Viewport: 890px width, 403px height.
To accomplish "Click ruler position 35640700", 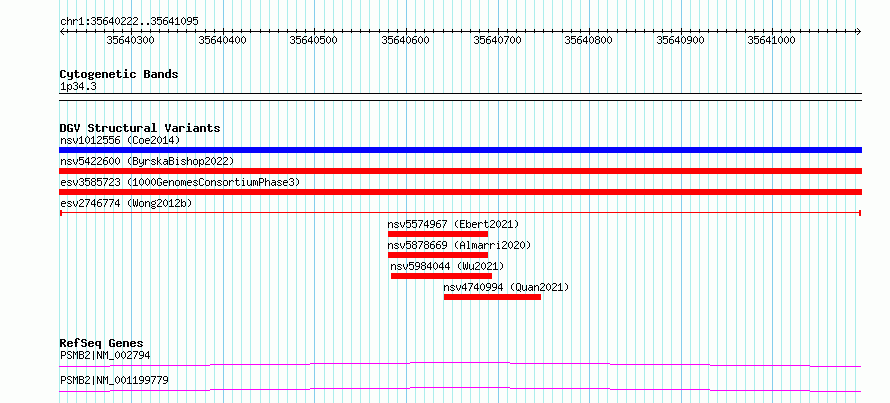I will pyautogui.click(x=498, y=40).
